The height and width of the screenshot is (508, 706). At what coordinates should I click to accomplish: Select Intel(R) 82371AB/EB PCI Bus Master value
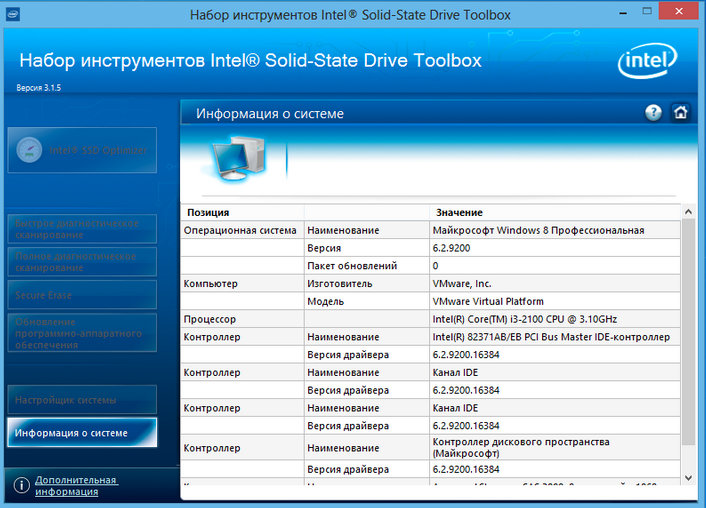pyautogui.click(x=551, y=337)
